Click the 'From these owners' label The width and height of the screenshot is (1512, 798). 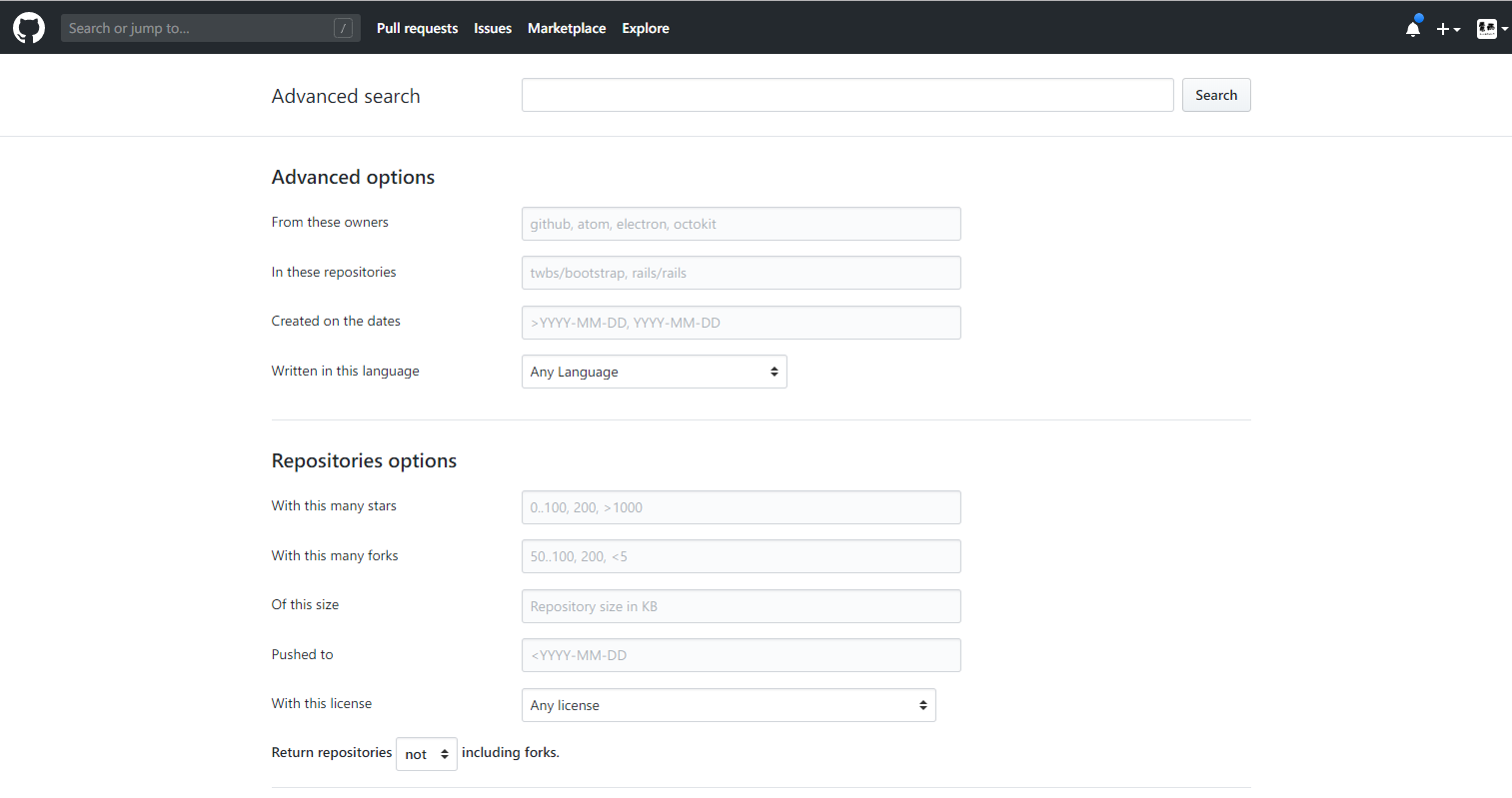[330, 222]
